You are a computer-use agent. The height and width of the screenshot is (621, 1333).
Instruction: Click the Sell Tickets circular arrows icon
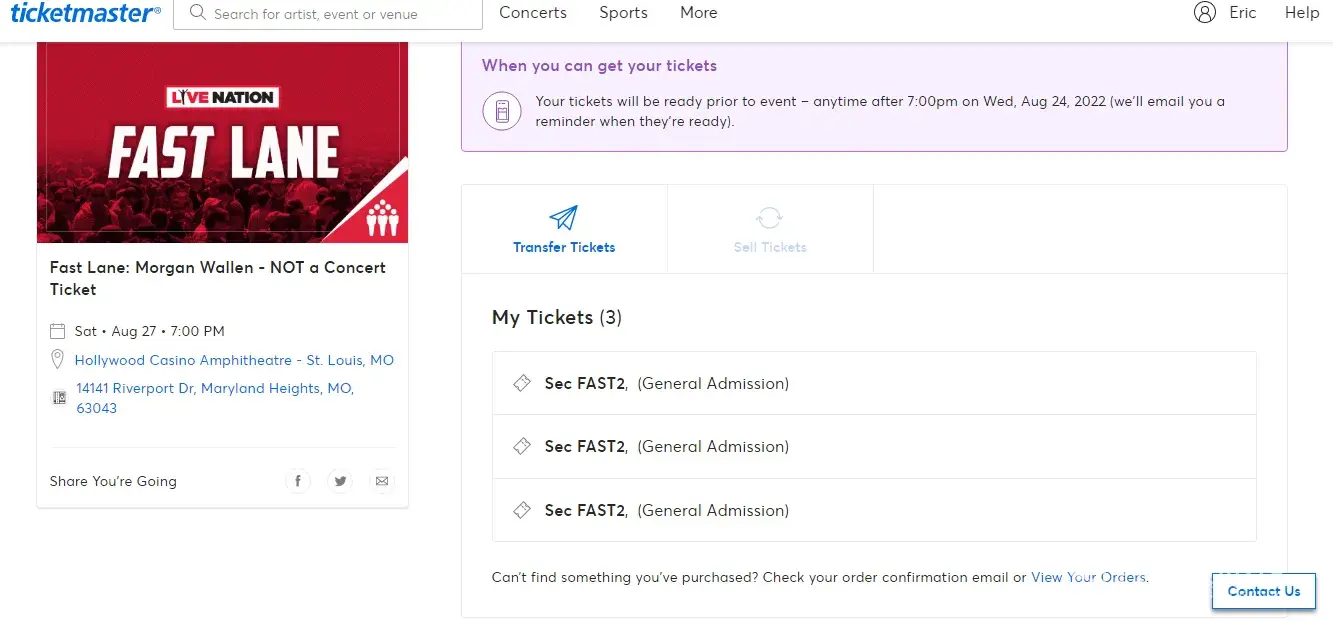click(769, 218)
